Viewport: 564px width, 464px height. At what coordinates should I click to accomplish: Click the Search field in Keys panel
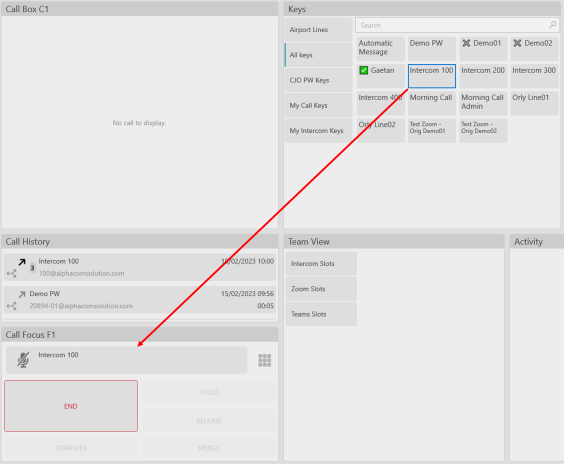[x=457, y=25]
